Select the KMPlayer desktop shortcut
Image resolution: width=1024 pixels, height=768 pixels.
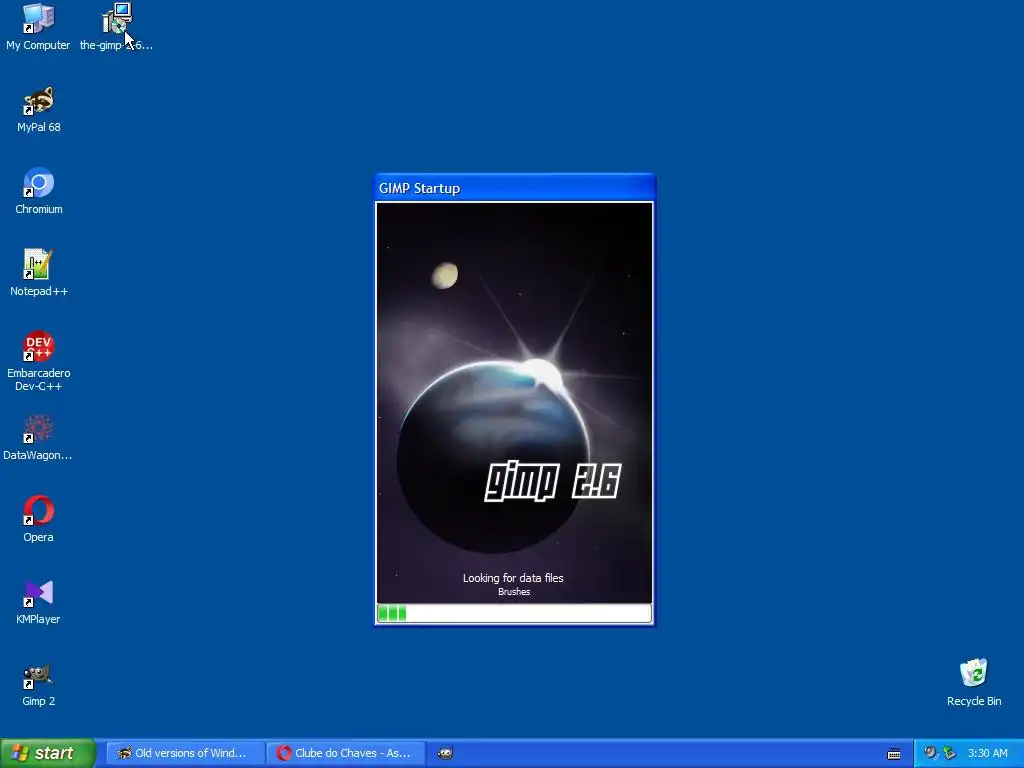38,601
